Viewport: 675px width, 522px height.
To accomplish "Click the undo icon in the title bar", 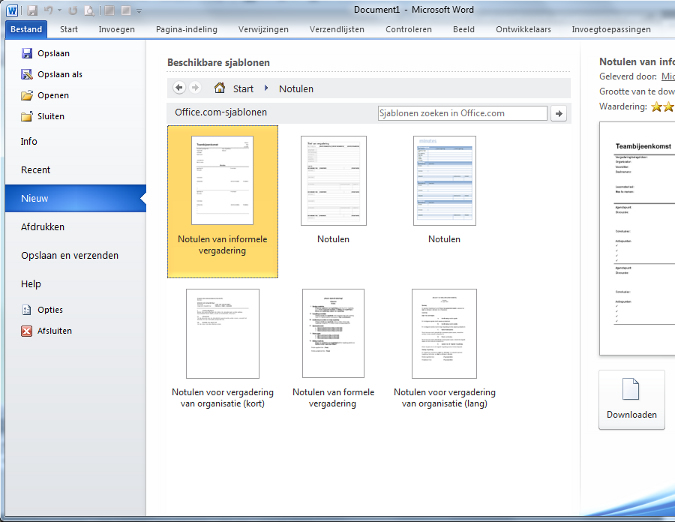I will [x=46, y=10].
